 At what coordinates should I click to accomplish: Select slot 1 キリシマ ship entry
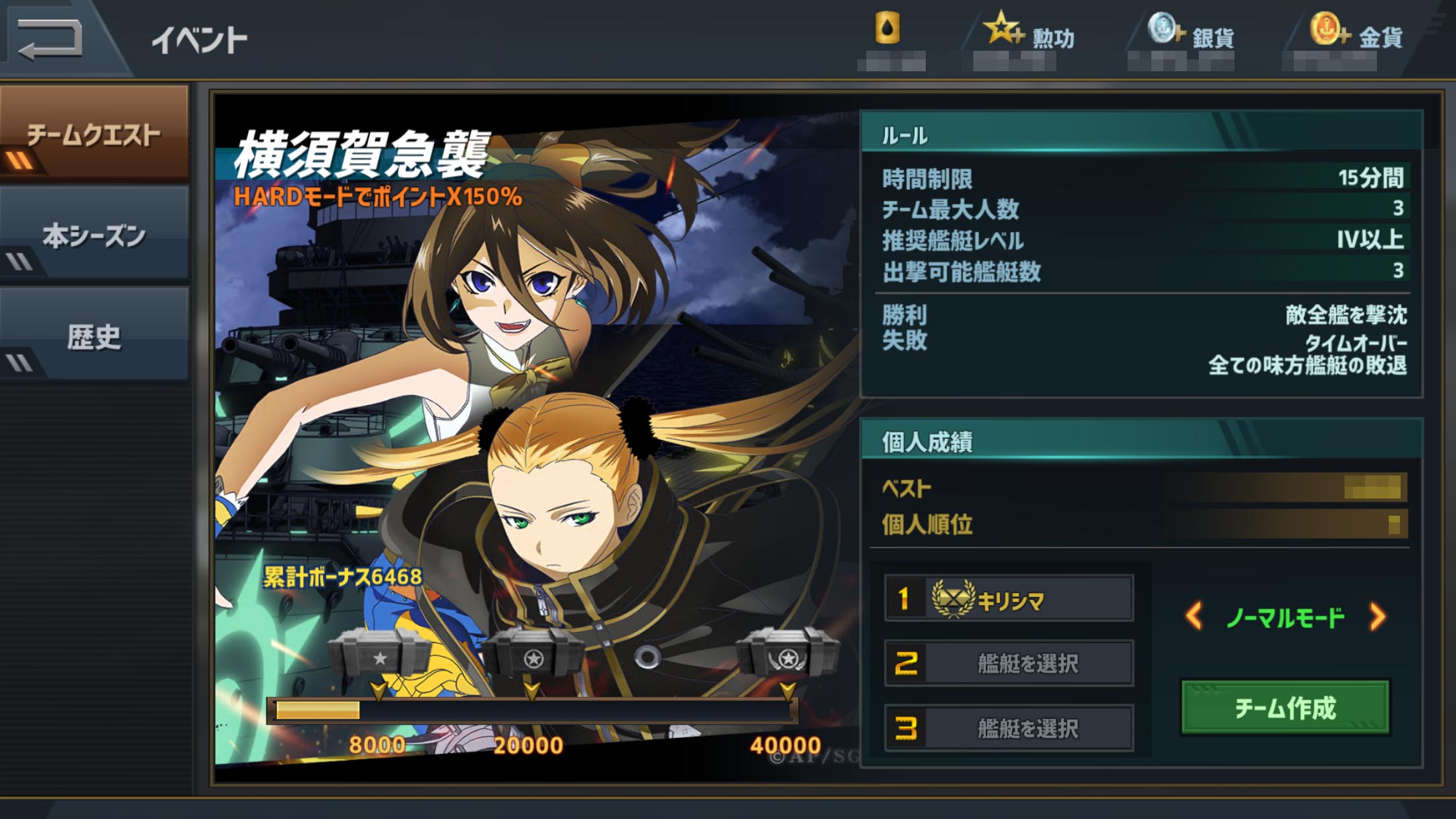pos(1009,598)
